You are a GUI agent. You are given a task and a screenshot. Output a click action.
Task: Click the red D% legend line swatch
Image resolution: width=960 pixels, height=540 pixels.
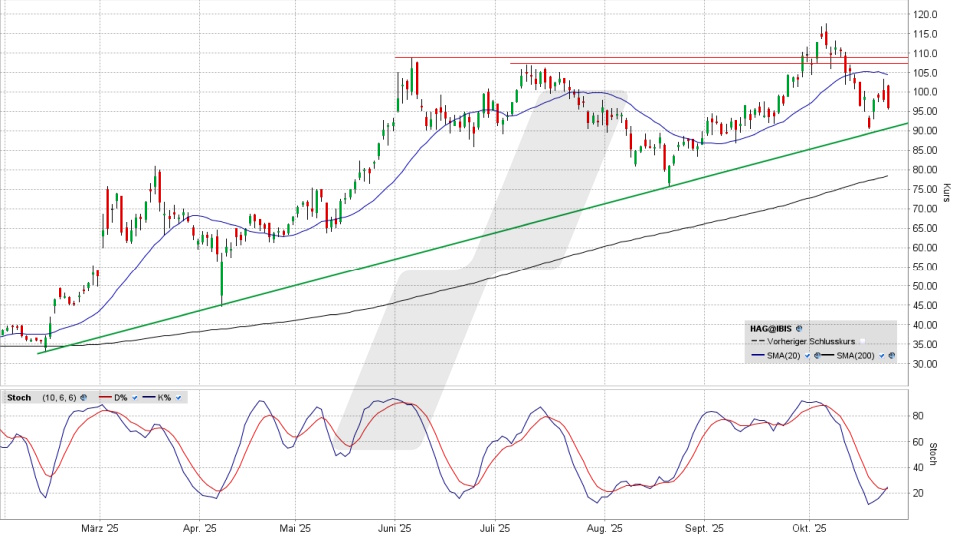(x=103, y=398)
